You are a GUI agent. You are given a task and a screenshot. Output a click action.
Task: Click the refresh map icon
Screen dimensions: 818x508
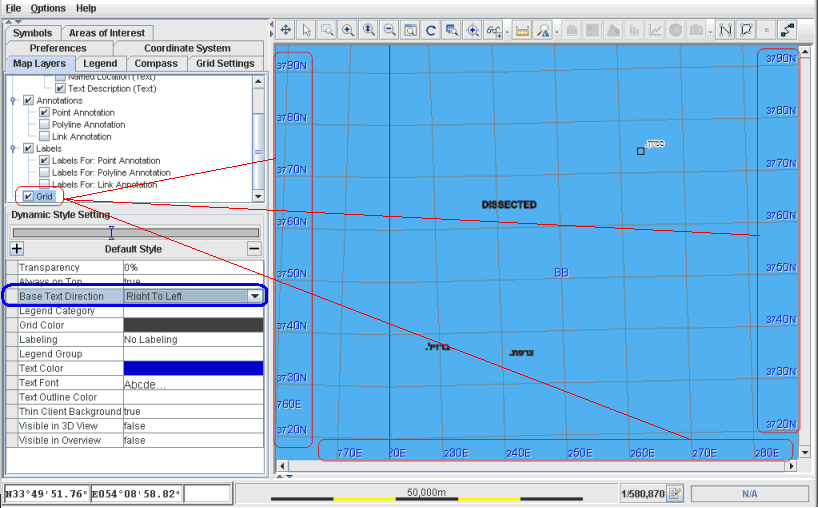[431, 30]
